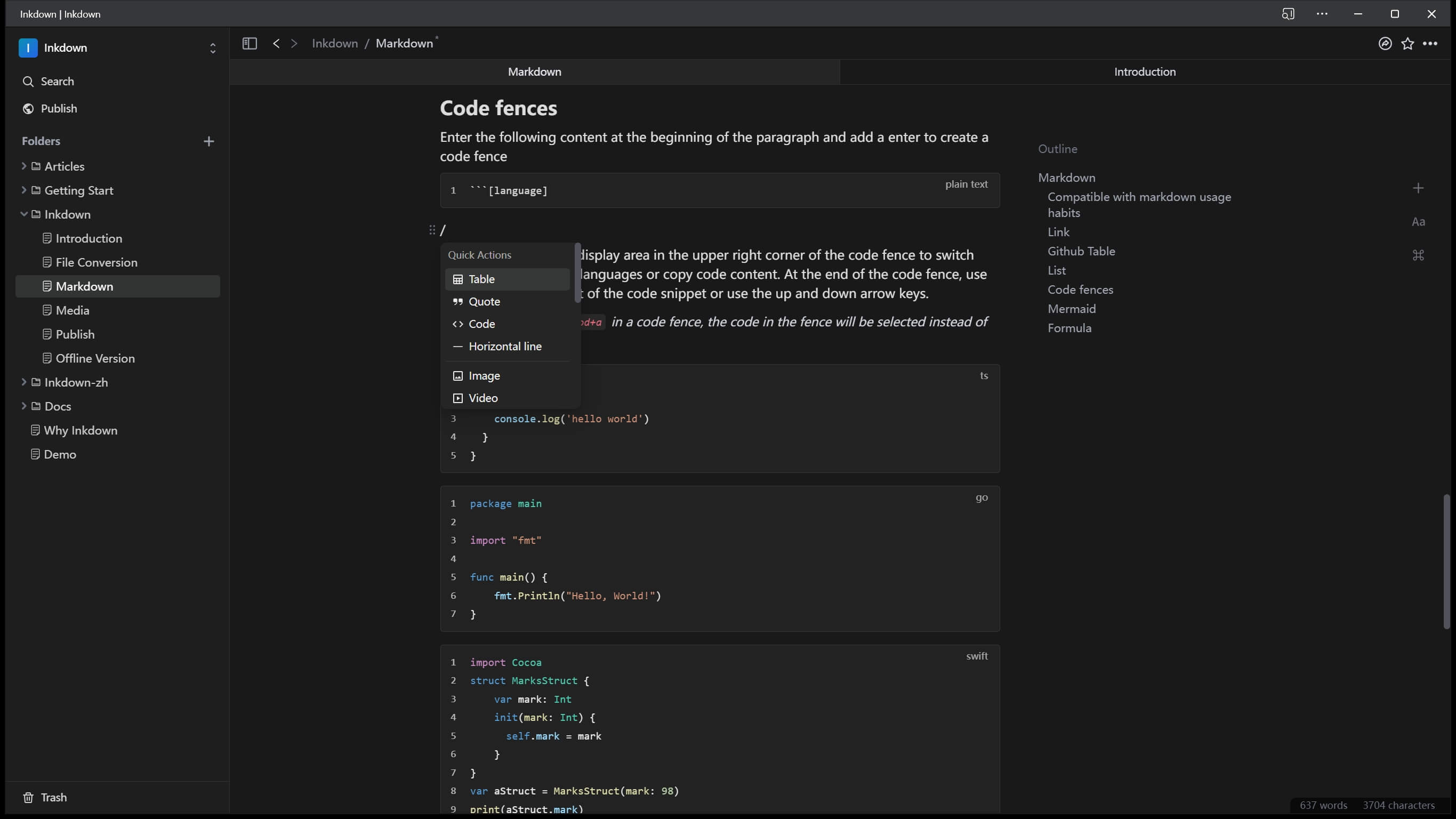Click the Github Table outline item
Image resolution: width=1456 pixels, height=819 pixels.
click(1082, 251)
